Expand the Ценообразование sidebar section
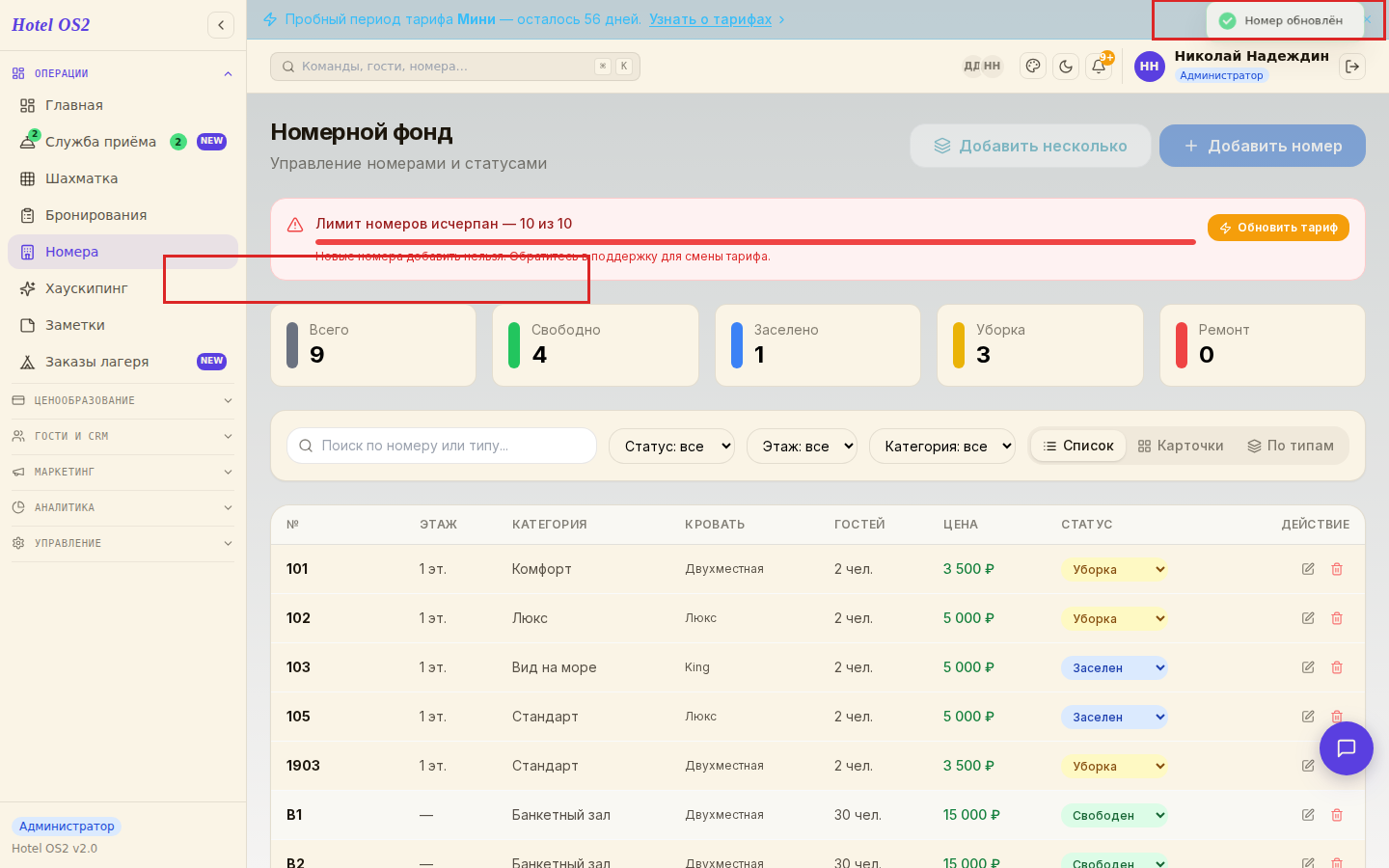Image resolution: width=1389 pixels, height=868 pixels. [123, 400]
